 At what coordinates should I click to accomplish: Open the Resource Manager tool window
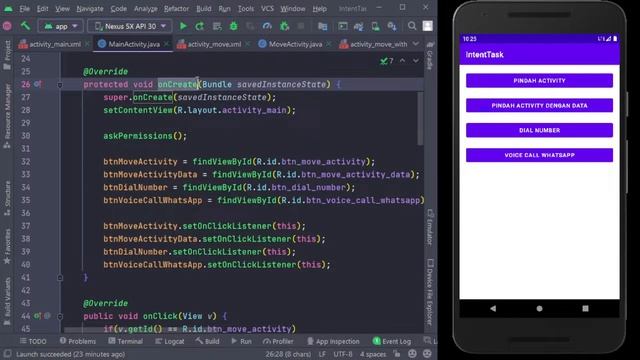tap(7, 117)
